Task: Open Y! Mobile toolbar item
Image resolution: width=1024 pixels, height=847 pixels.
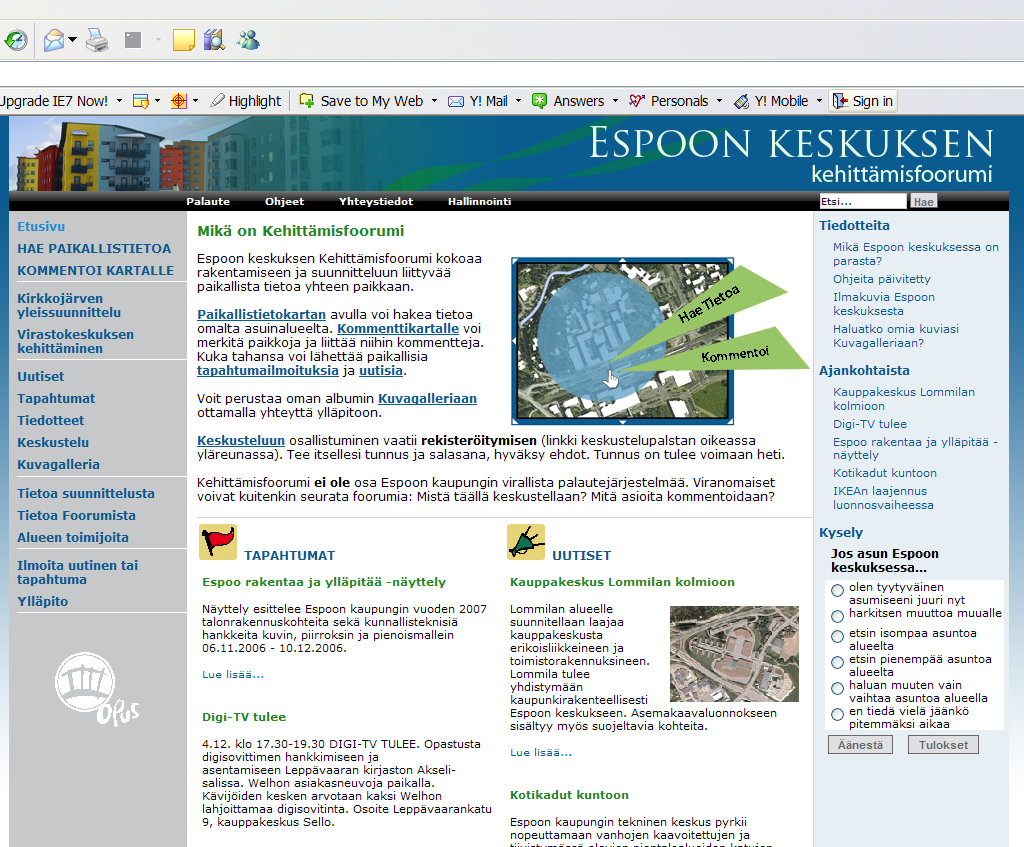Action: pyautogui.click(x=771, y=101)
